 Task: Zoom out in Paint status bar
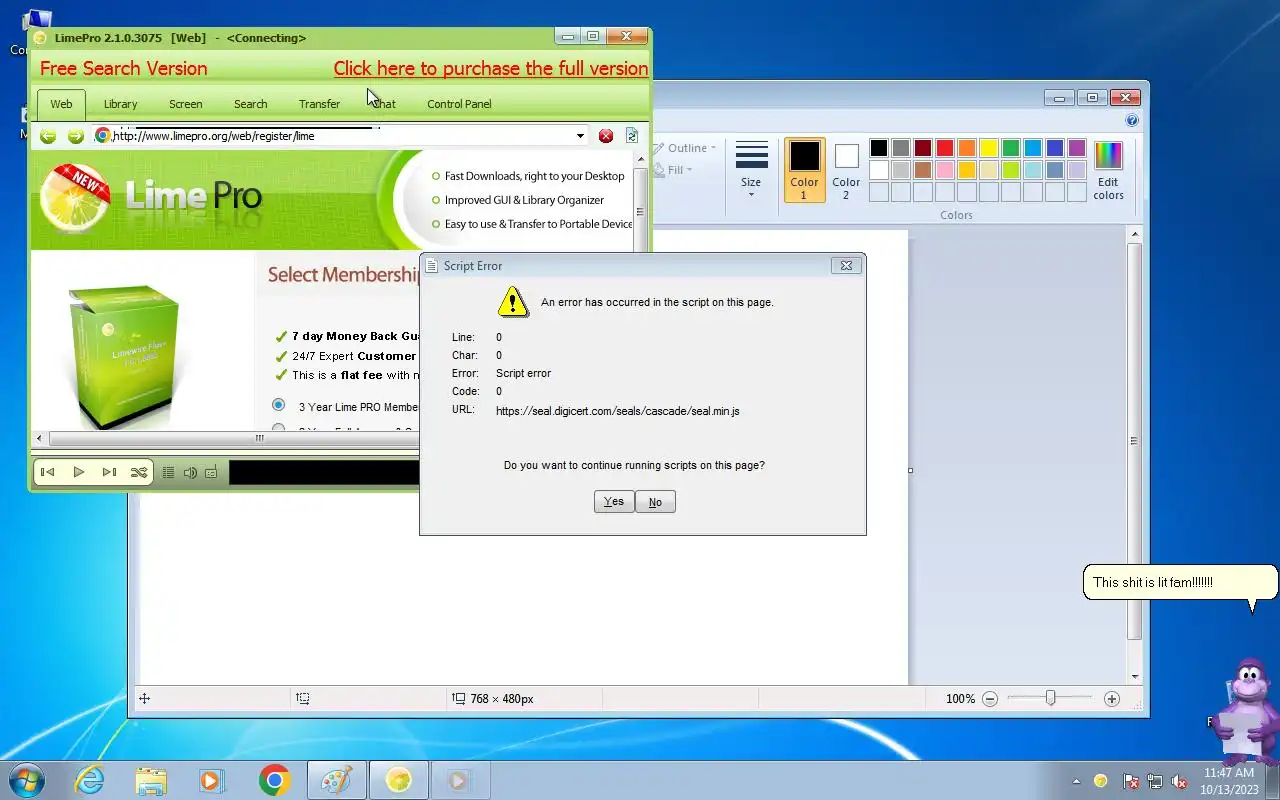tap(990, 699)
